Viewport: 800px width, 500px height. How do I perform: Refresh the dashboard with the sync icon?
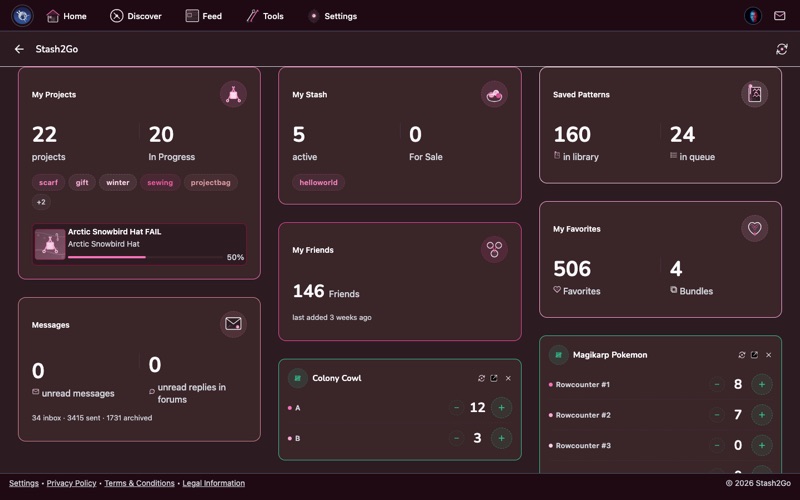(x=782, y=49)
